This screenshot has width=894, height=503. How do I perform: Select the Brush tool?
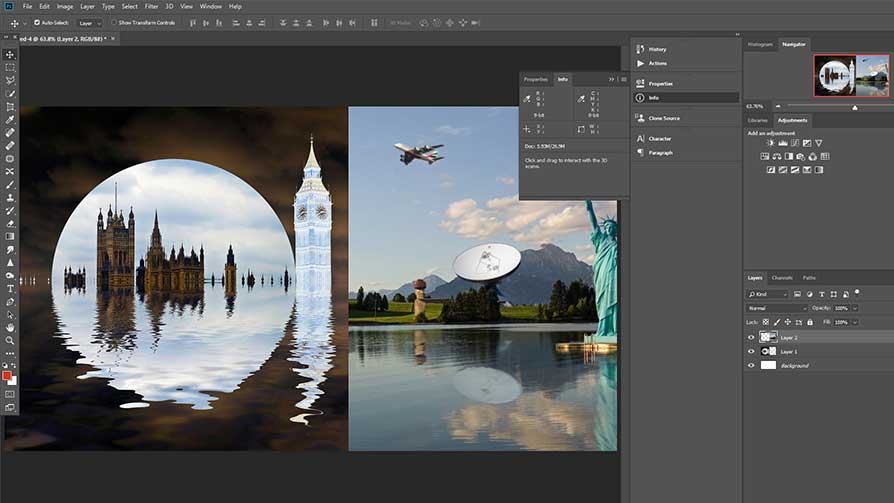click(x=10, y=185)
